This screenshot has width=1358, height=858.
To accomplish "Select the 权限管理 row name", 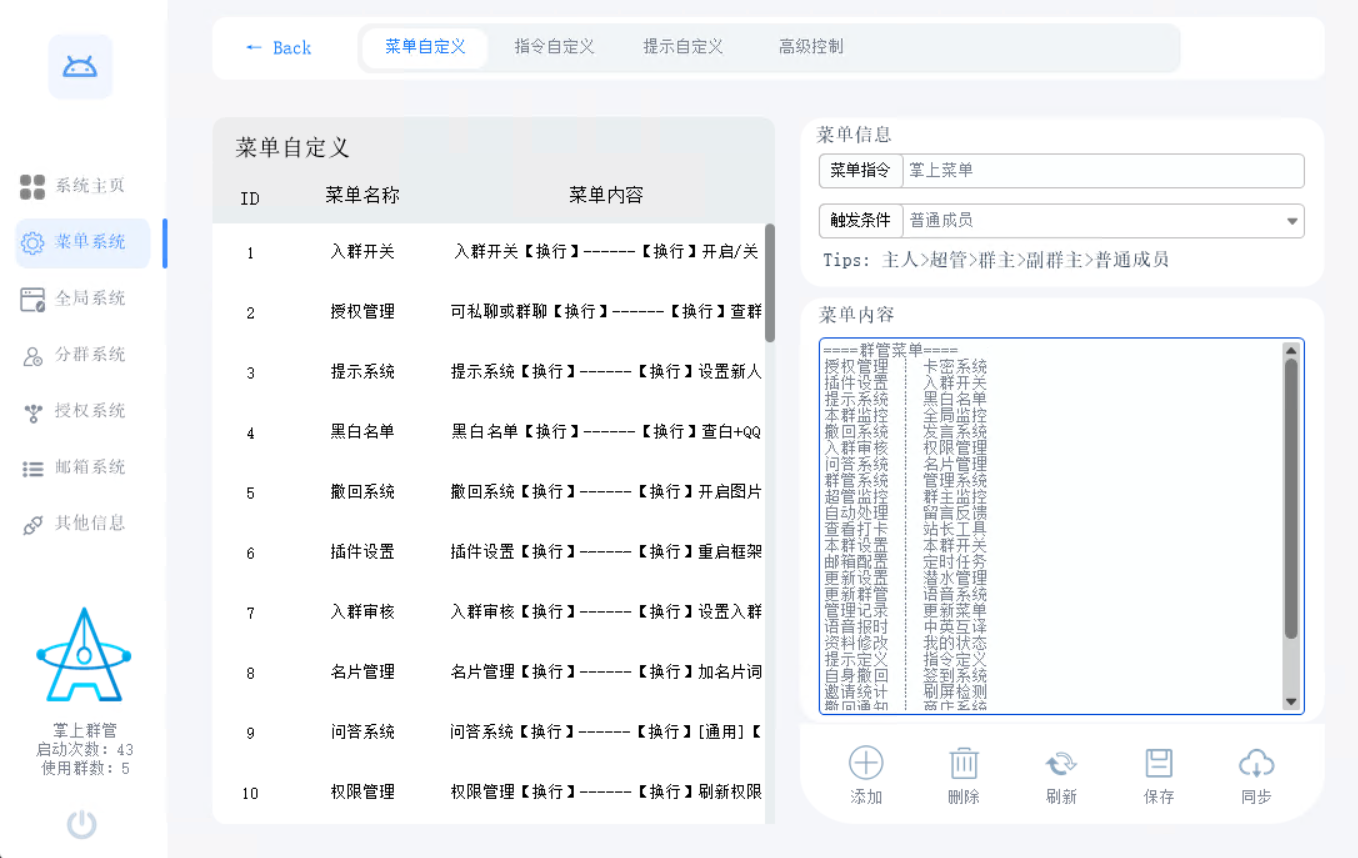I will [x=362, y=792].
